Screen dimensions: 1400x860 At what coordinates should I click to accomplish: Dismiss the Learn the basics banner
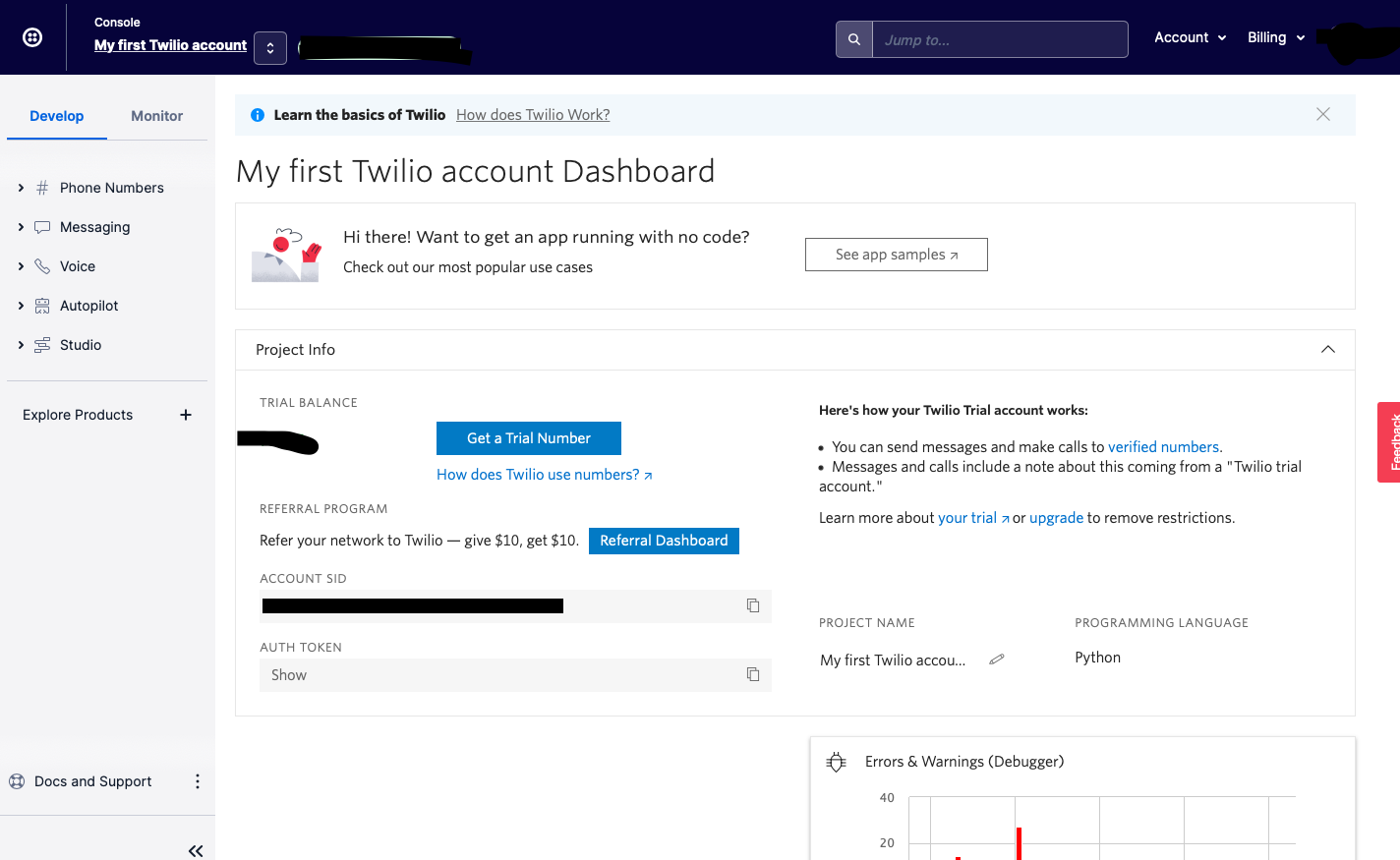tap(1323, 114)
